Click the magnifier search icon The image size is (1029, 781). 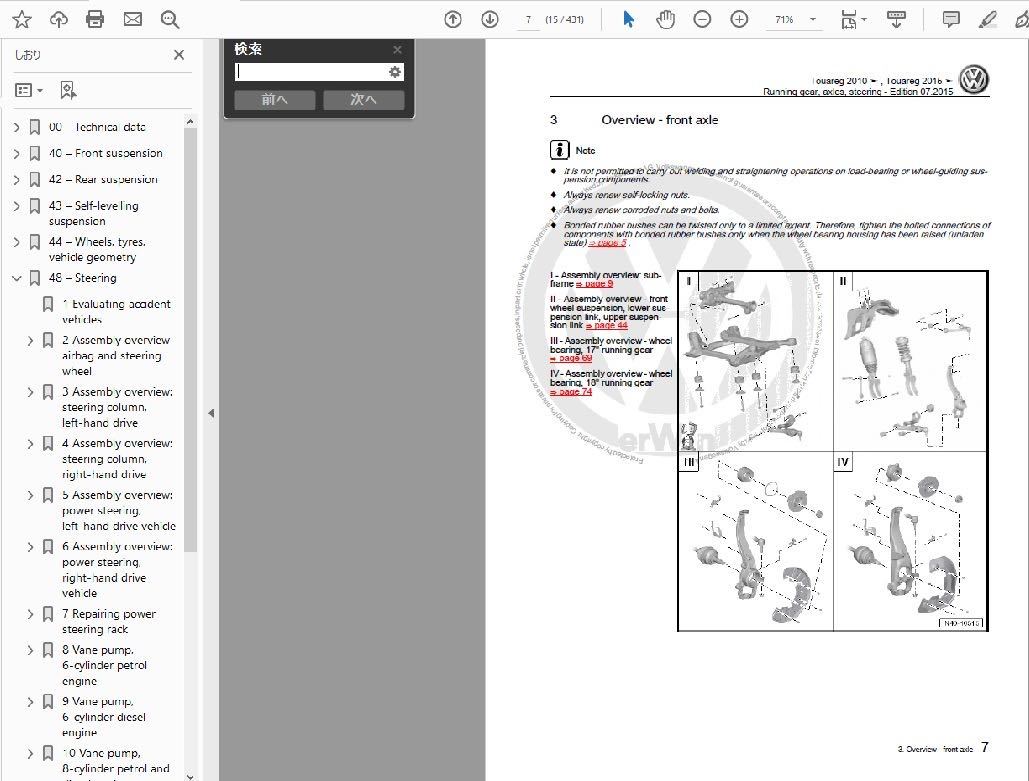[x=169, y=20]
